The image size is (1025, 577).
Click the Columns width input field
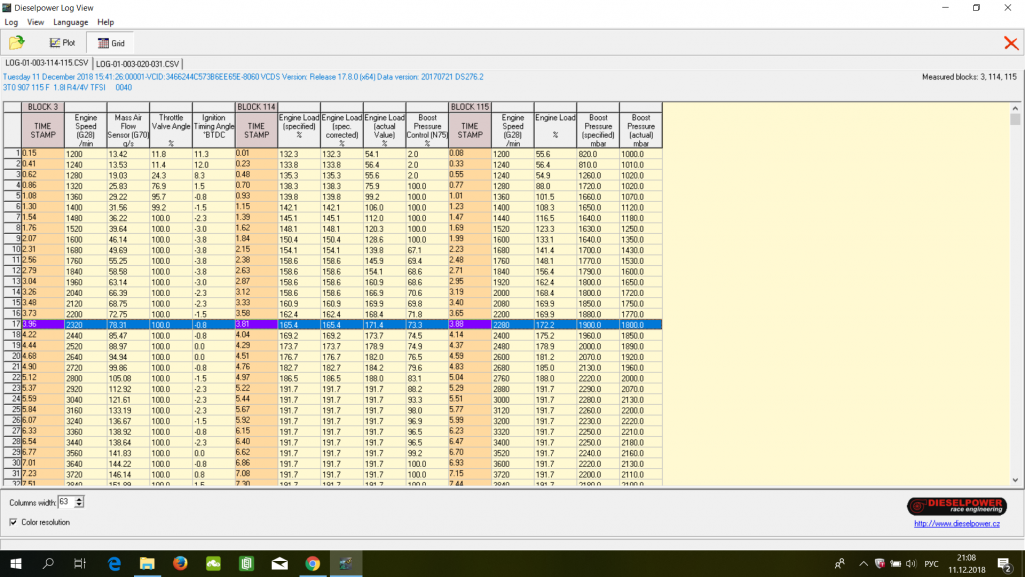coord(66,502)
